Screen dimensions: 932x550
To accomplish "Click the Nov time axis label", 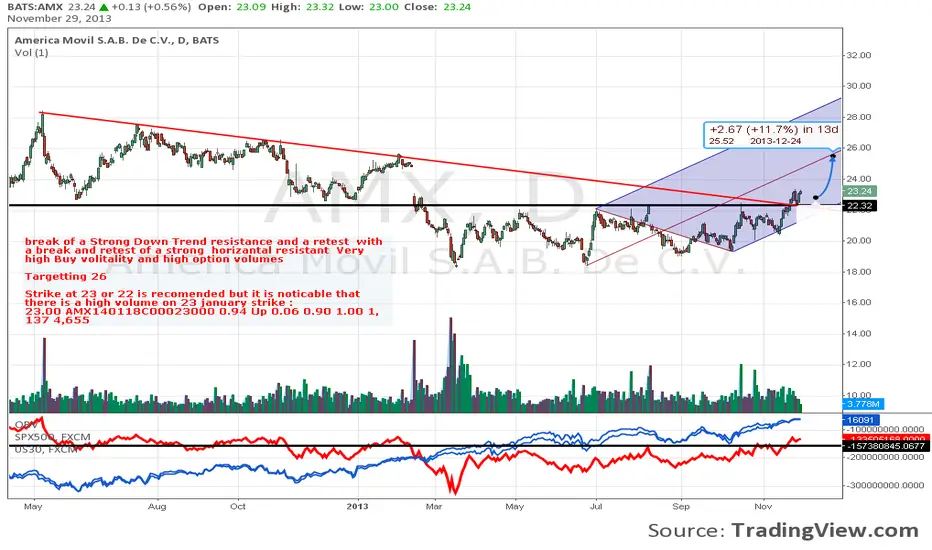I will (763, 507).
